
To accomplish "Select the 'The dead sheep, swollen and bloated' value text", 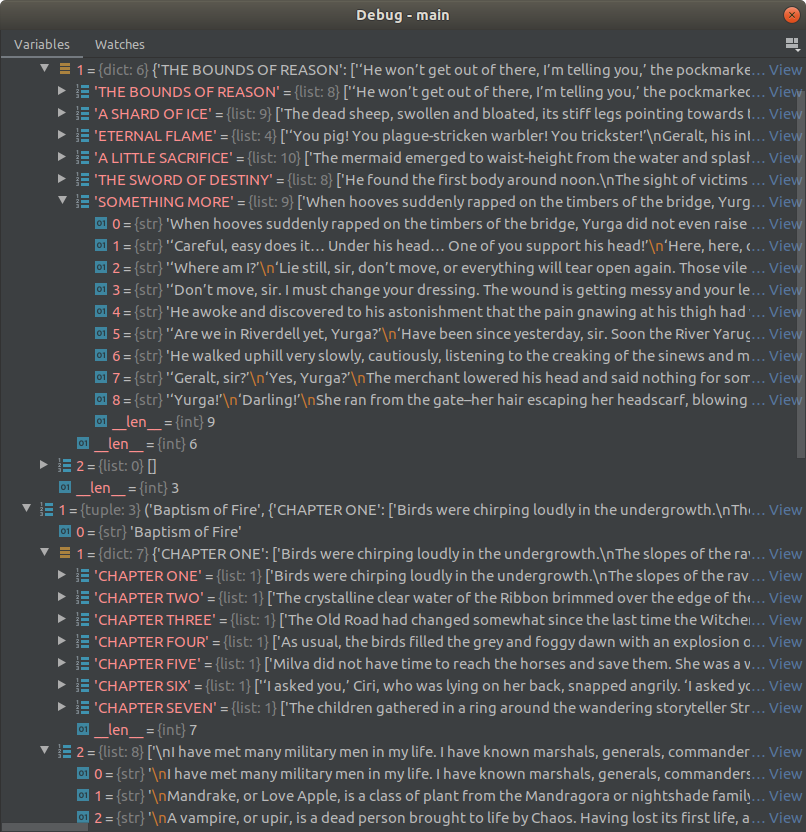I will (513, 114).
